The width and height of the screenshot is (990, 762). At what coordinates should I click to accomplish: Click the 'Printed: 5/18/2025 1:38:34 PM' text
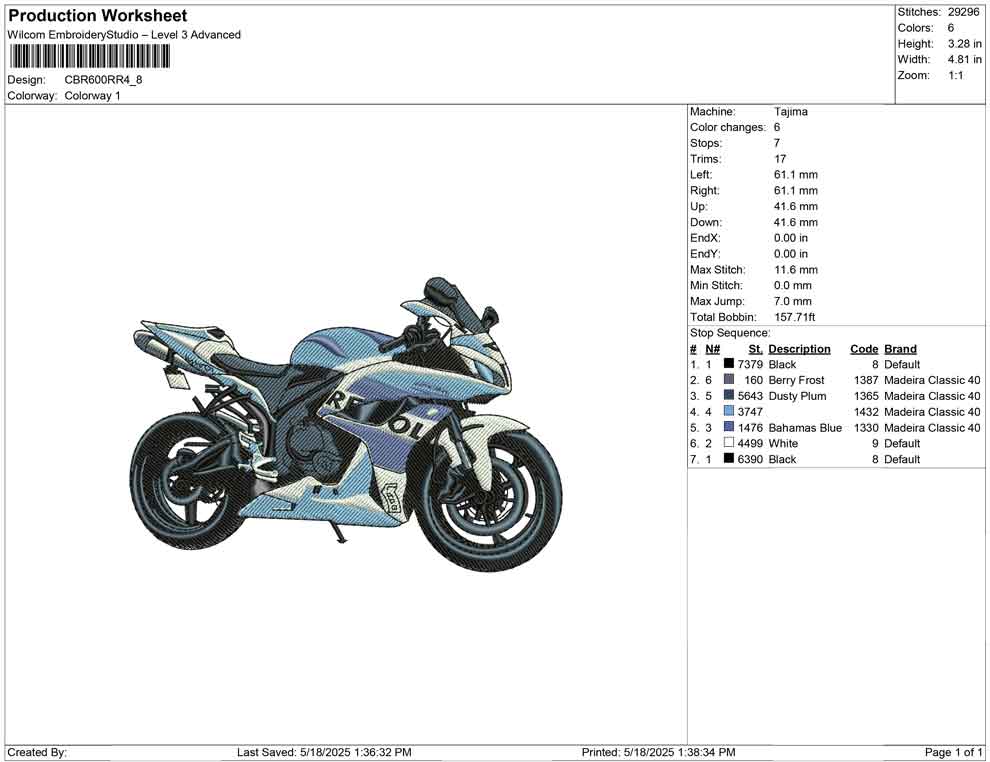click(659, 752)
